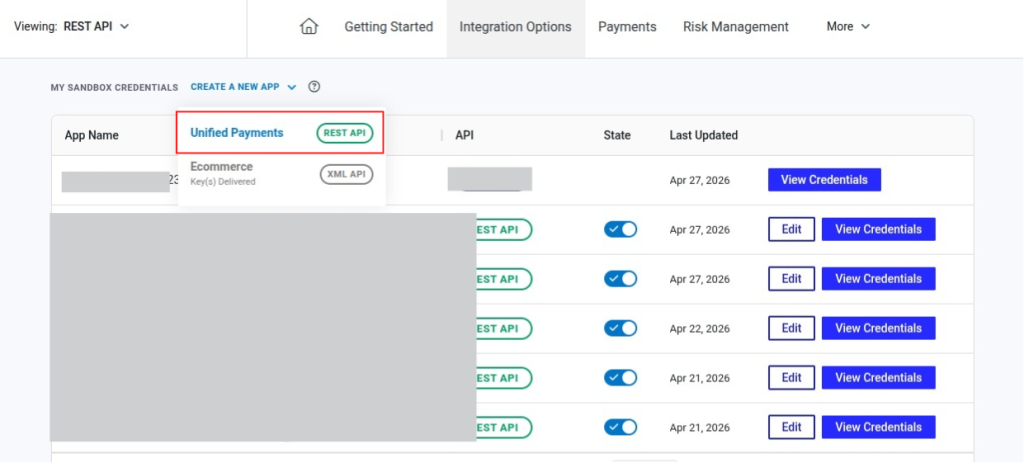1024x463 pixels.
Task: Click View Credentials in the first Apr 21, 2026 row
Action: point(878,378)
